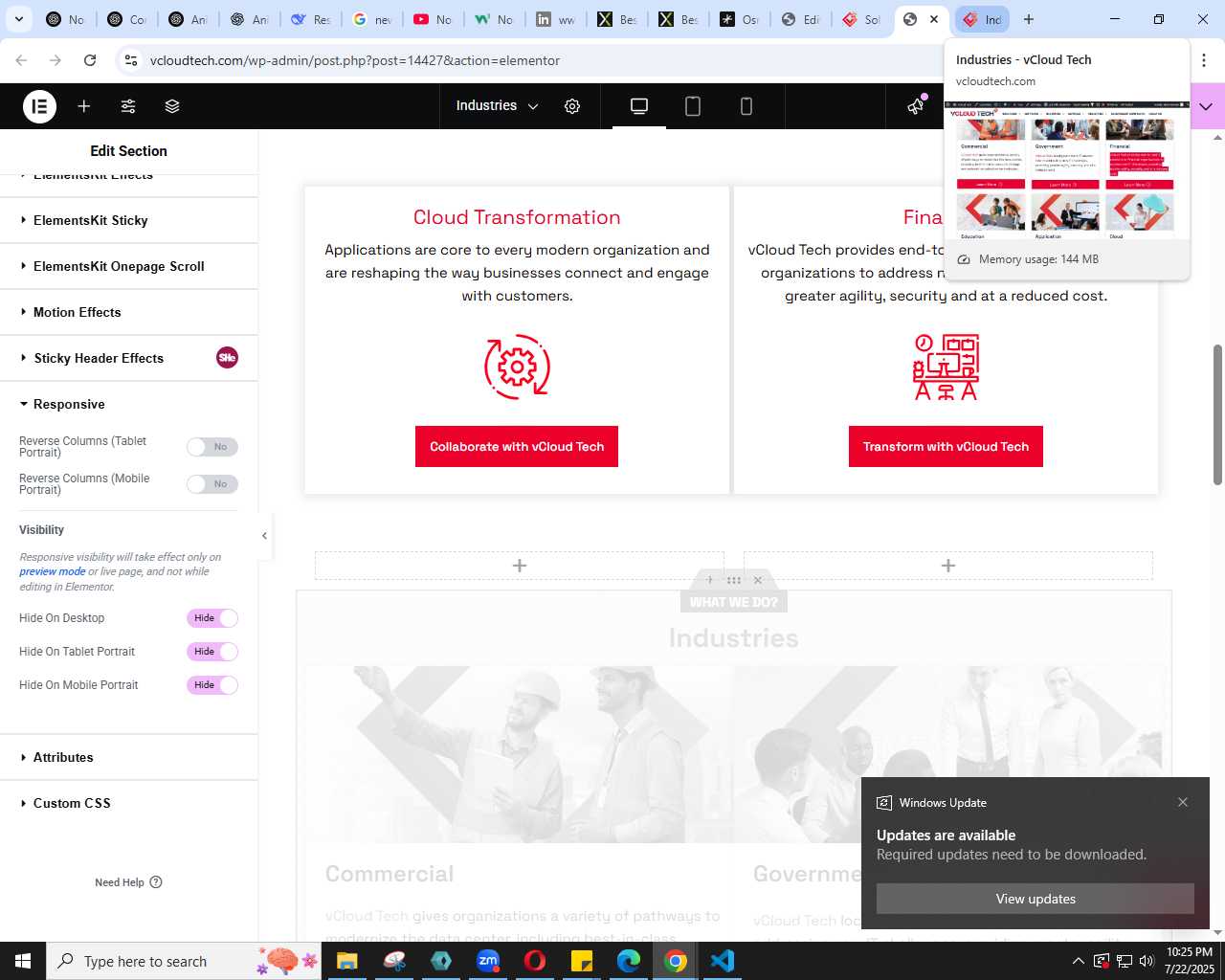The width and height of the screenshot is (1225, 980).
Task: Collapse the Responsive section
Action: [x=128, y=404]
